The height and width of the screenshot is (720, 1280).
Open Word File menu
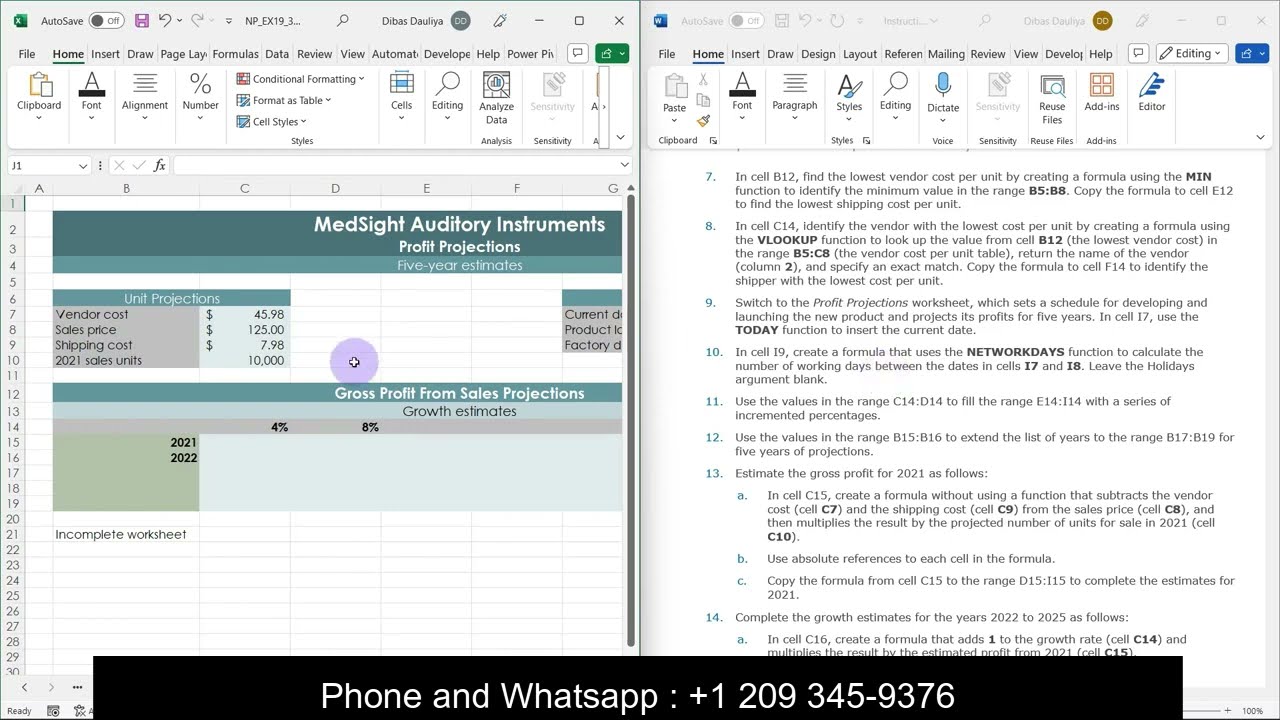coord(667,54)
